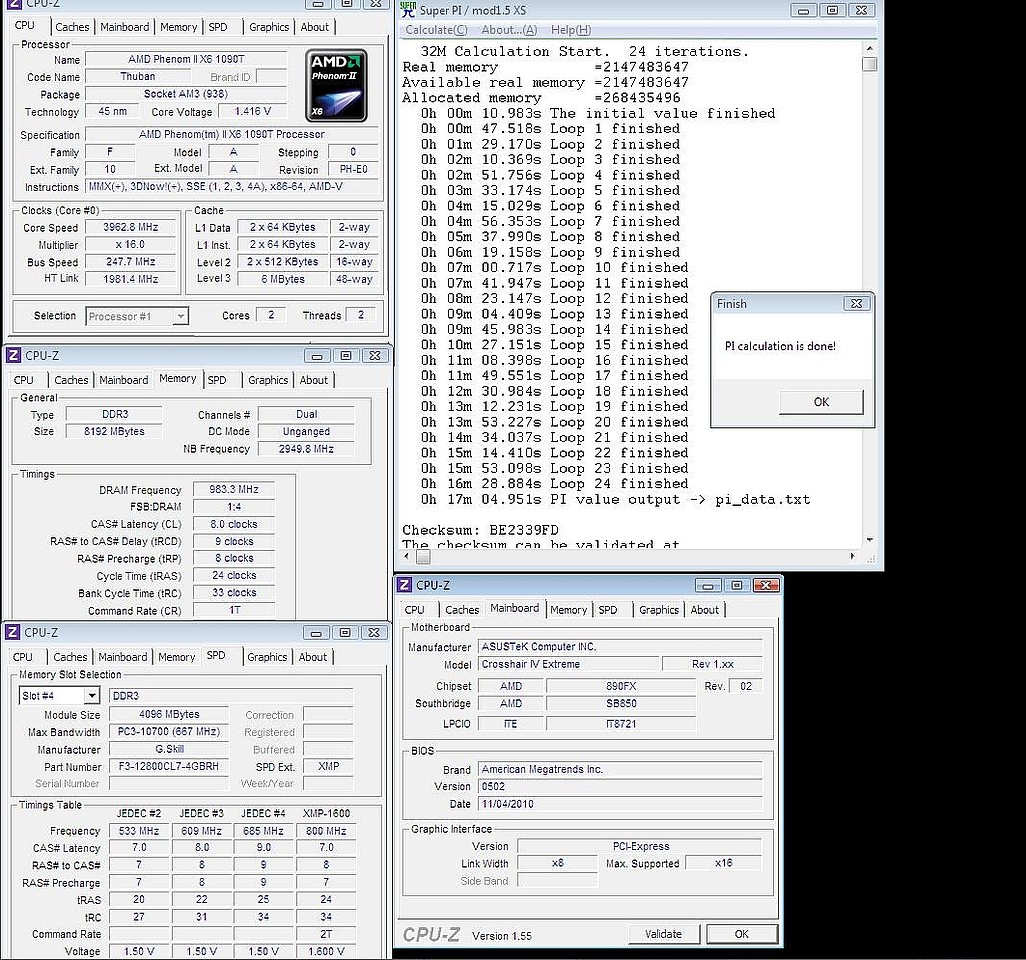Click the 'PI calculation is done!' message

780,346
